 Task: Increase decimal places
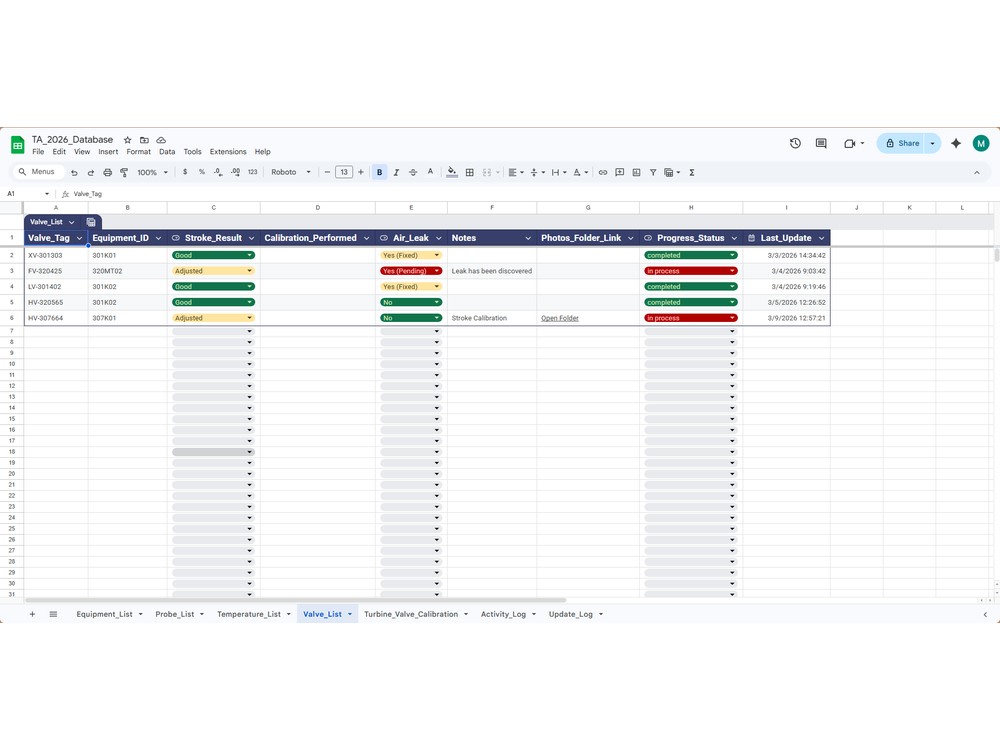click(x=235, y=172)
